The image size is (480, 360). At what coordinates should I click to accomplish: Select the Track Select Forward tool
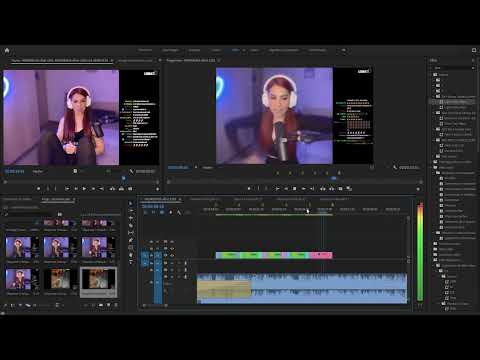[x=131, y=211]
